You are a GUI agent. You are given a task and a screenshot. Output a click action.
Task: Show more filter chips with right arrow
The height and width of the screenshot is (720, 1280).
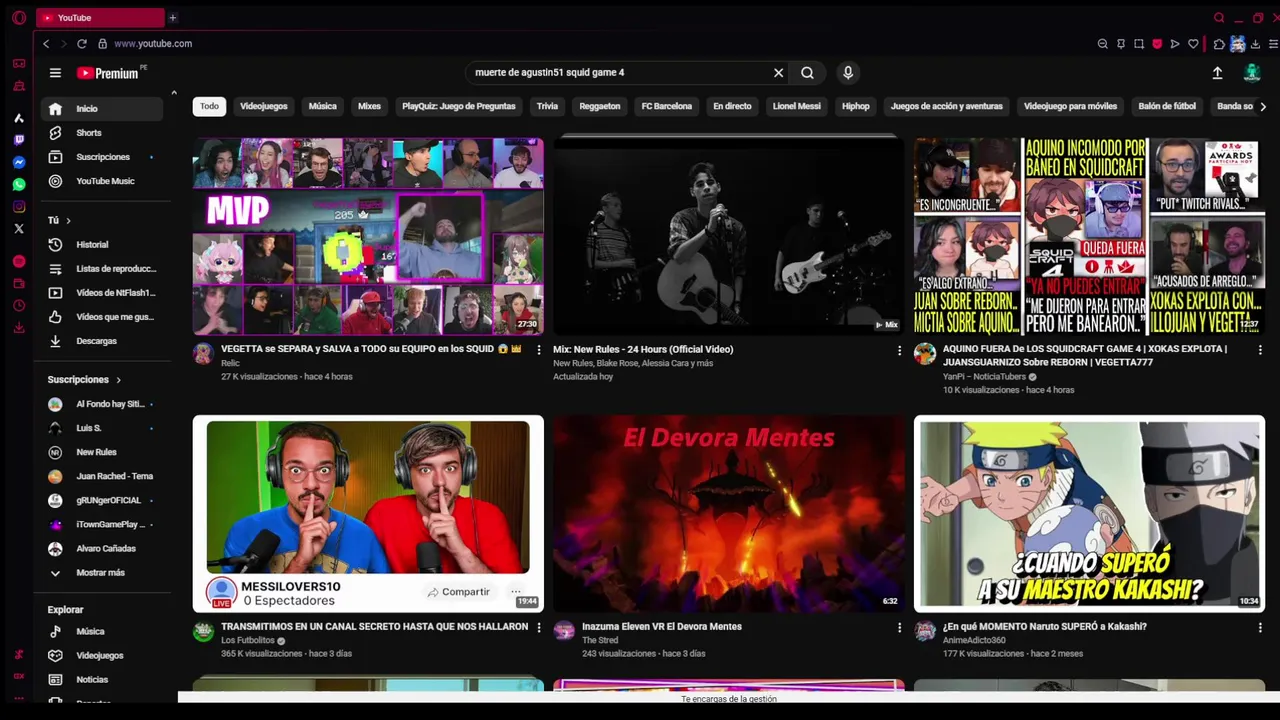point(1263,107)
